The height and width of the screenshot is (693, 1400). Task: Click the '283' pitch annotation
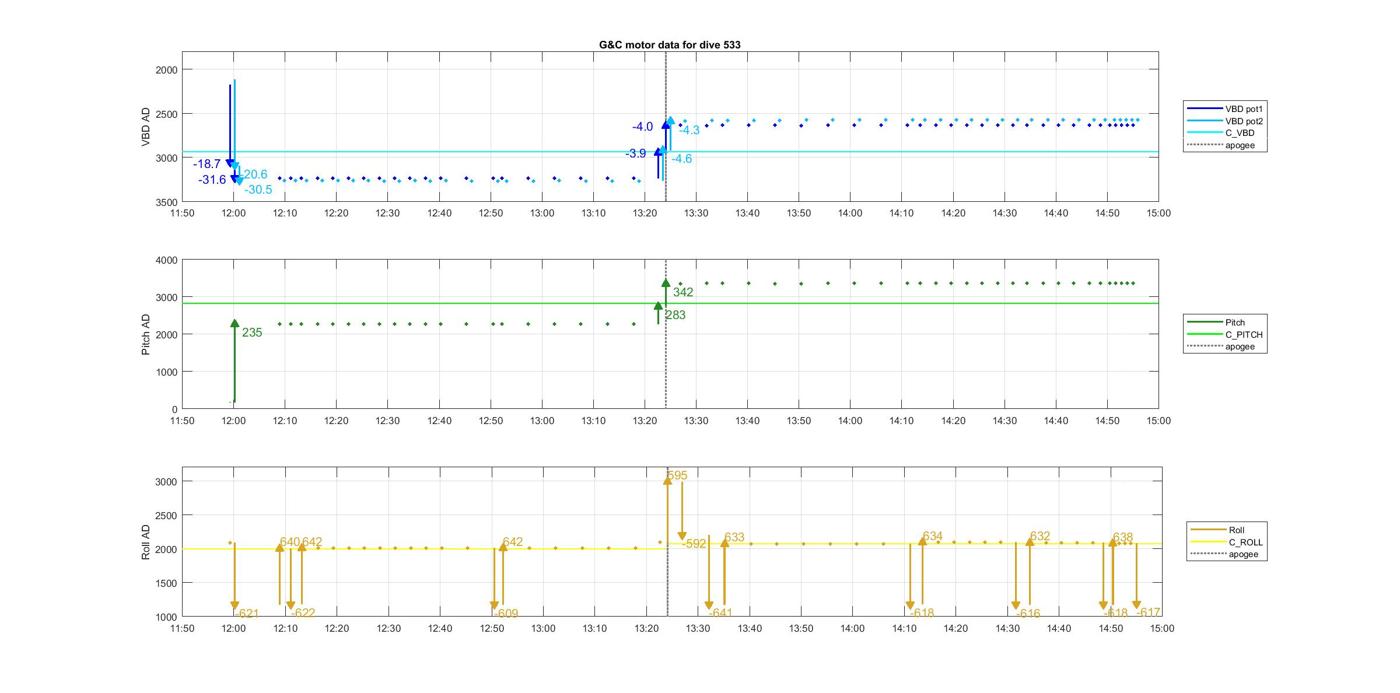point(675,316)
